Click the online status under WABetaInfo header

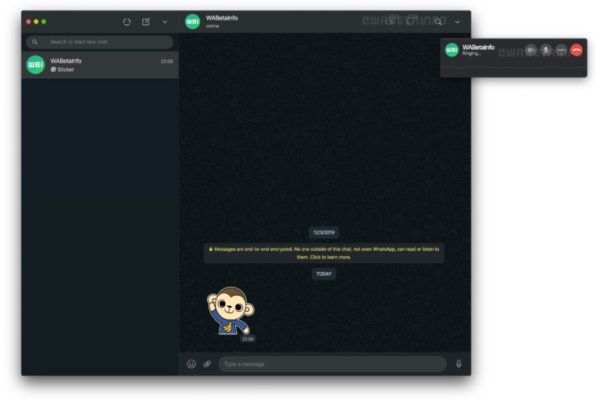point(212,26)
